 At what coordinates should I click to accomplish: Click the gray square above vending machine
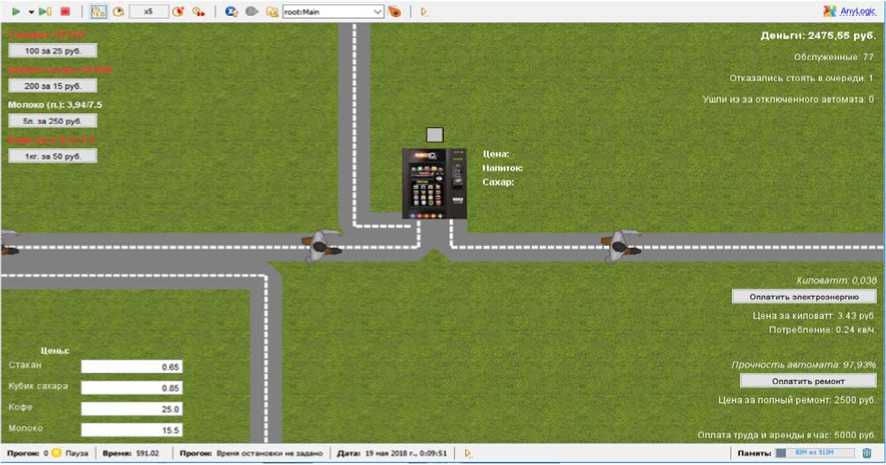click(x=435, y=134)
